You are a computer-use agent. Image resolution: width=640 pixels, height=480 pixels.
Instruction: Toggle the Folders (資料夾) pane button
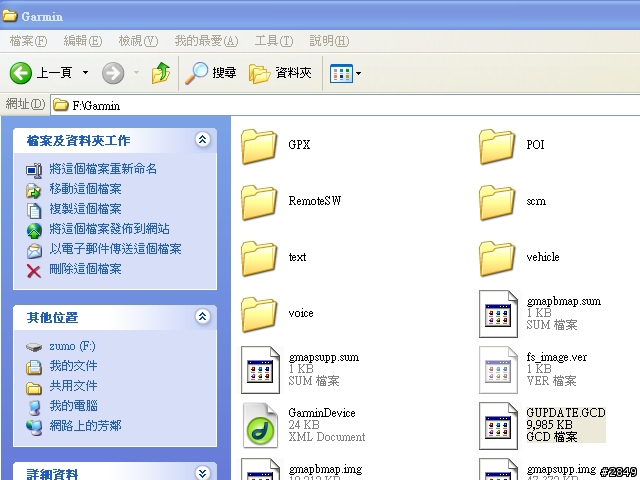click(x=280, y=73)
